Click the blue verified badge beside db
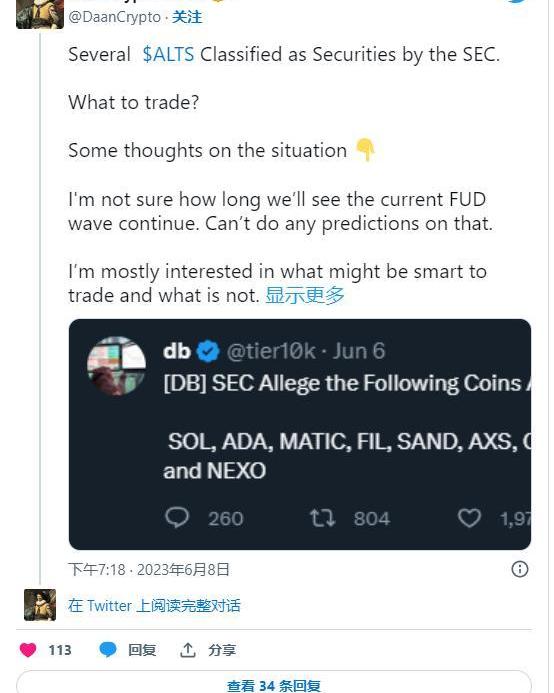This screenshot has width=554, height=693. pos(208,351)
